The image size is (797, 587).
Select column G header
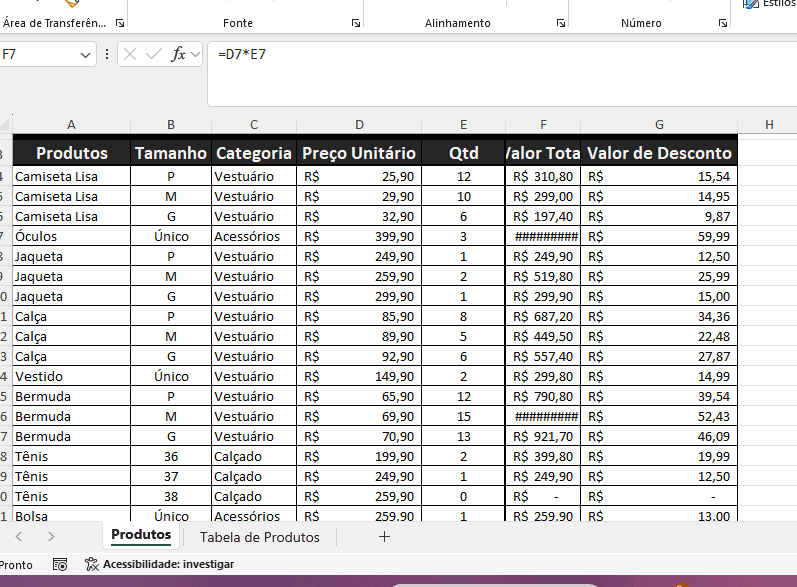659,125
